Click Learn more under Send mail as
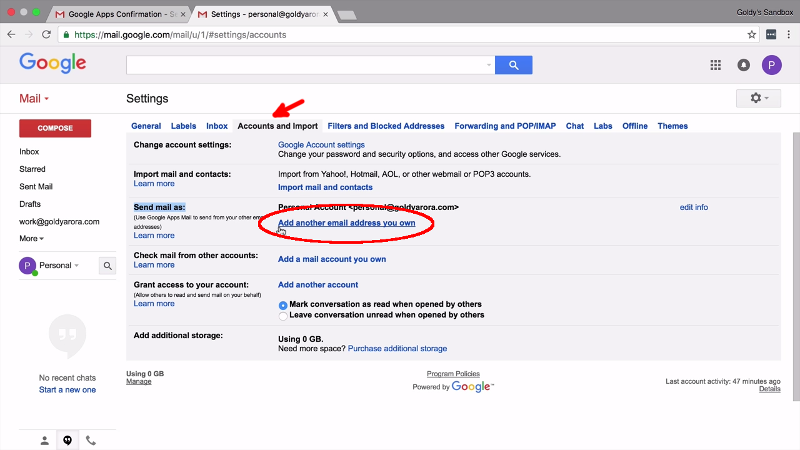The image size is (800, 450). [154, 235]
